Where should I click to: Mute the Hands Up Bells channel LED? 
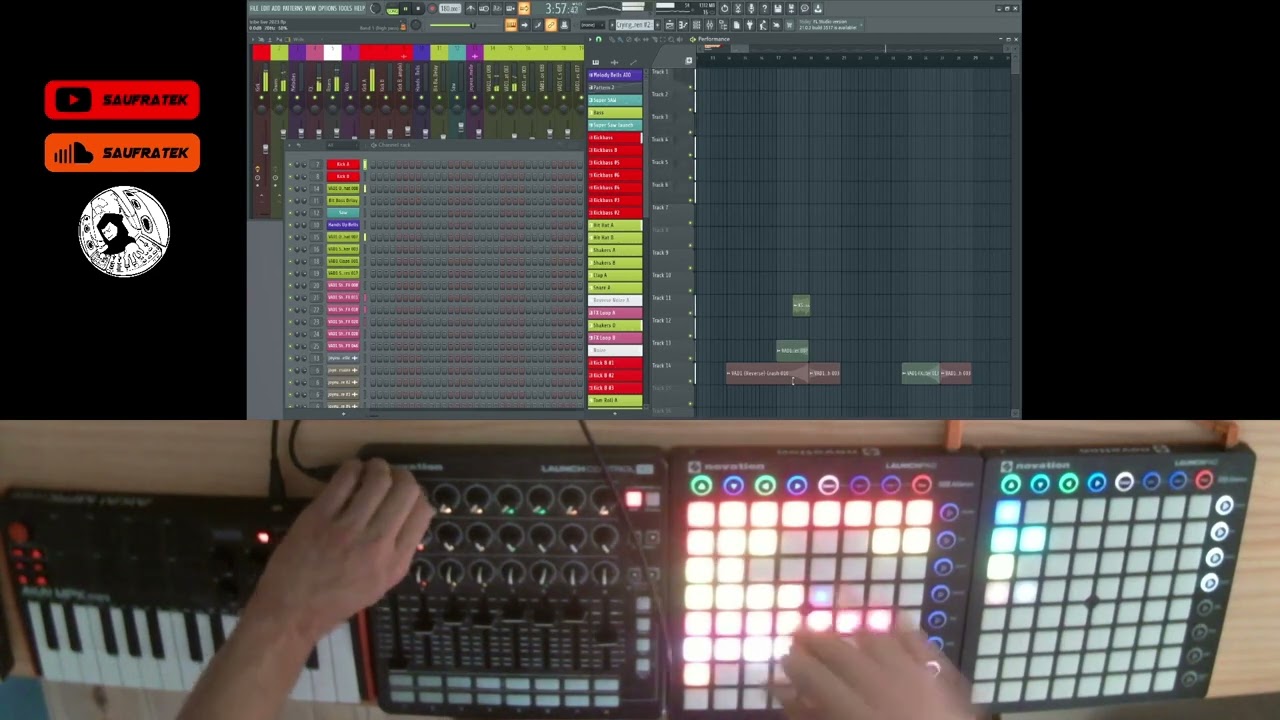pos(290,225)
